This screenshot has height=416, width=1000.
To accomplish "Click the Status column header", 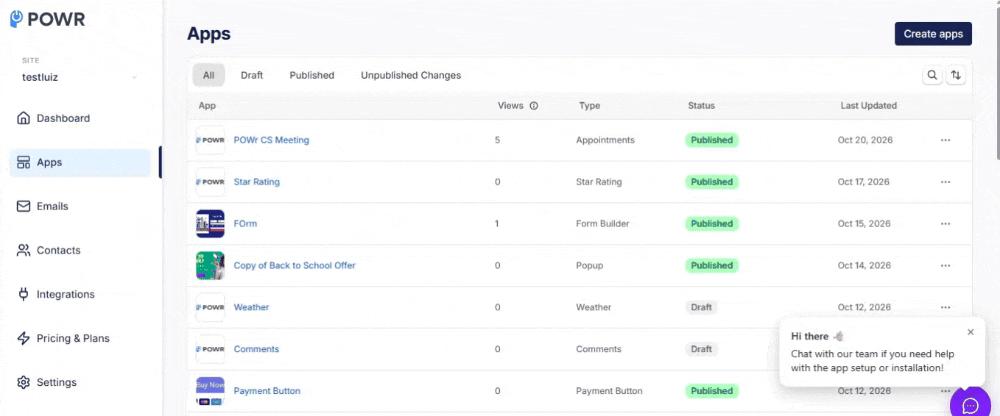I will [702, 106].
